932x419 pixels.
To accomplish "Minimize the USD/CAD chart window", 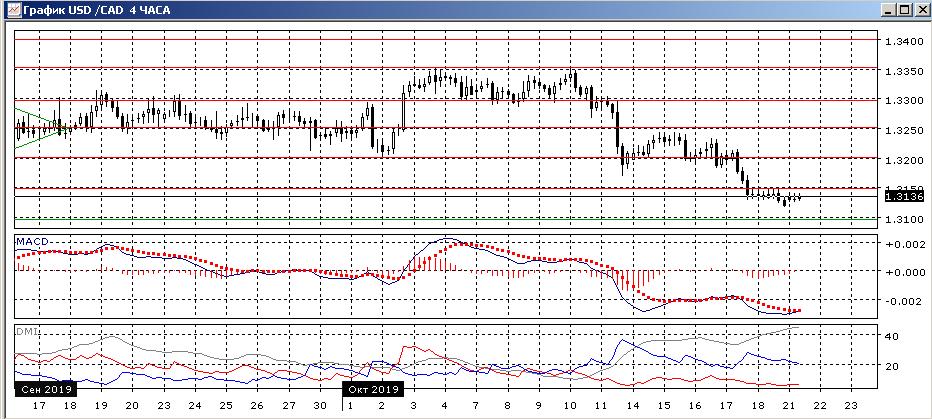I will tap(887, 10).
